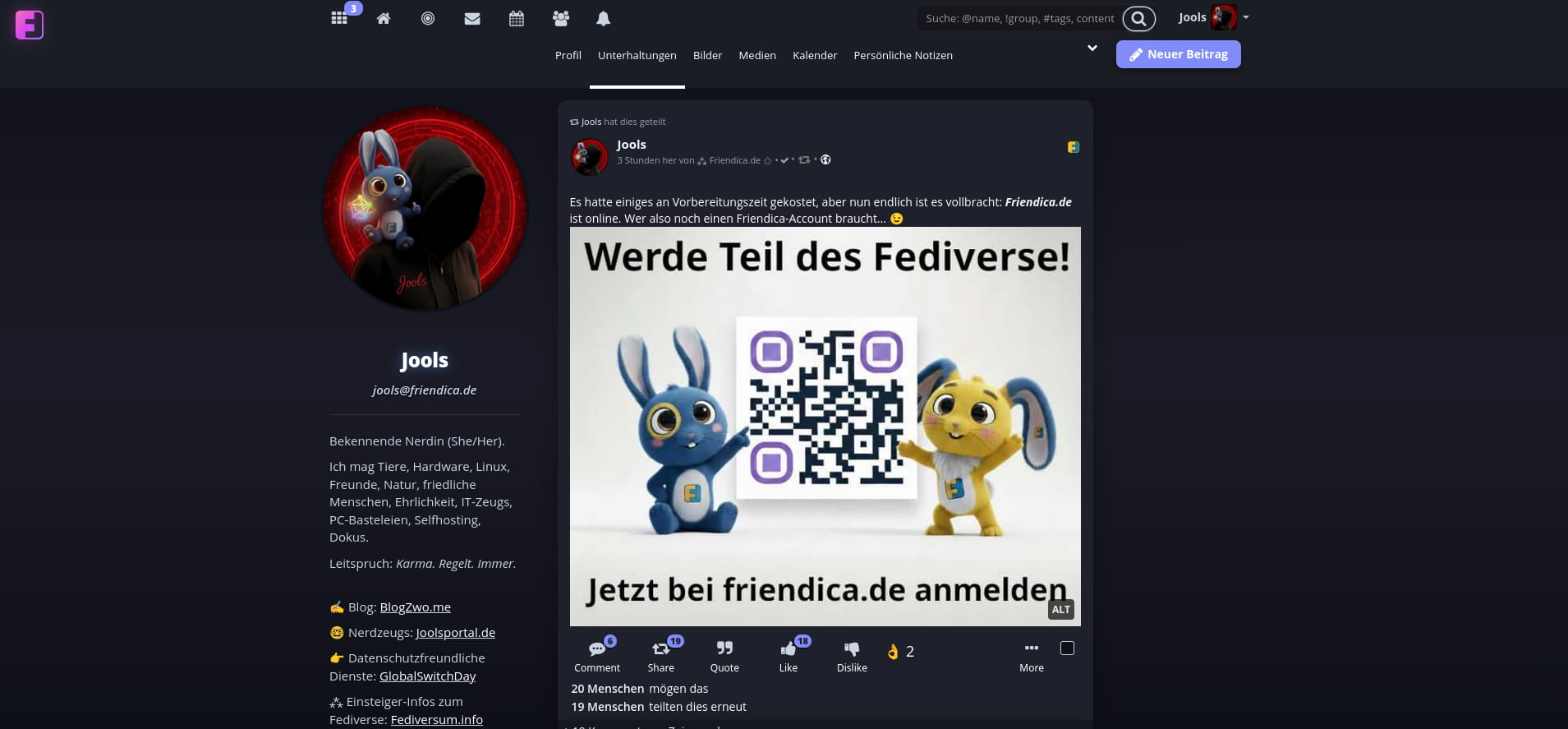Click the Neuer Beitrag button
Viewport: 1568px width, 729px height.
coord(1178,54)
